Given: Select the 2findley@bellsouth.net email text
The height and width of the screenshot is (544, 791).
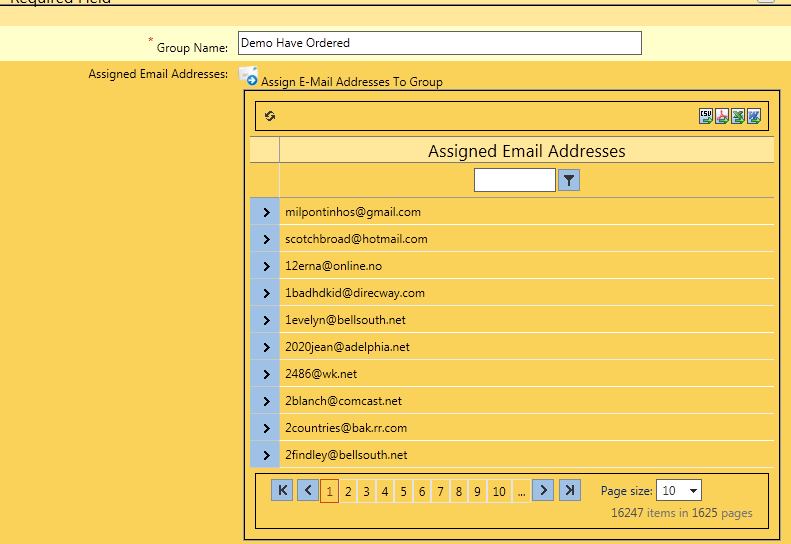Looking at the screenshot, I should click(x=346, y=455).
